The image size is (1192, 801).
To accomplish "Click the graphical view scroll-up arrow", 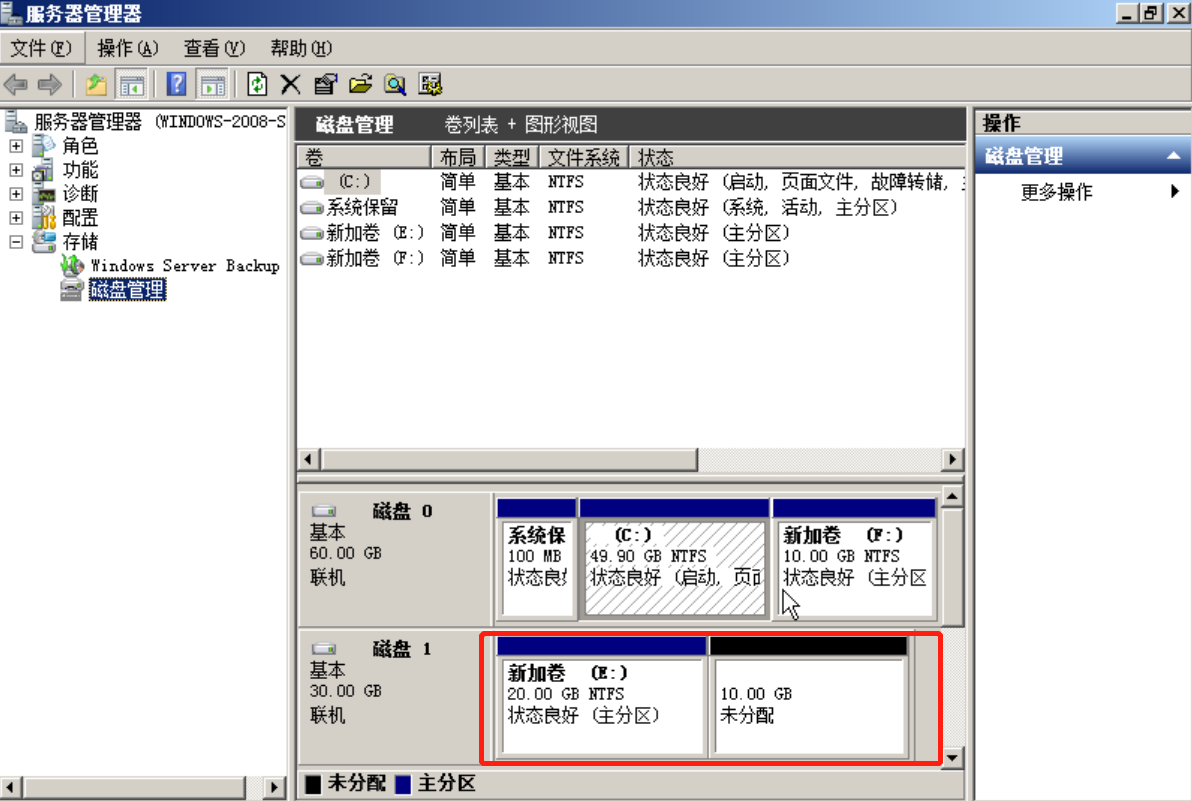I will [x=953, y=497].
